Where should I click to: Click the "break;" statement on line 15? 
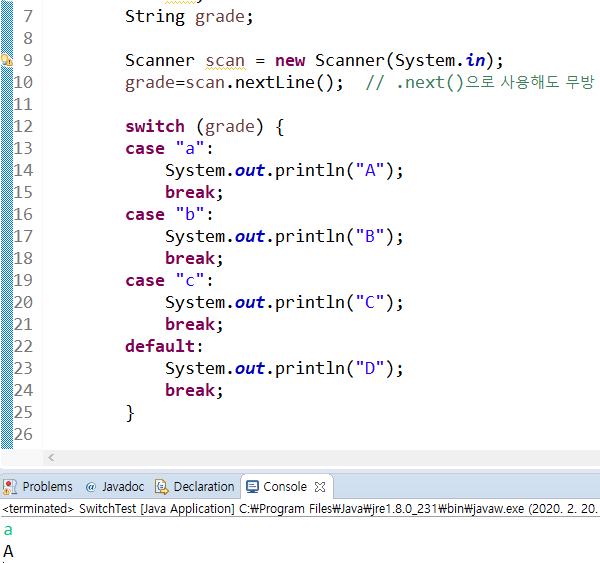(x=194, y=193)
